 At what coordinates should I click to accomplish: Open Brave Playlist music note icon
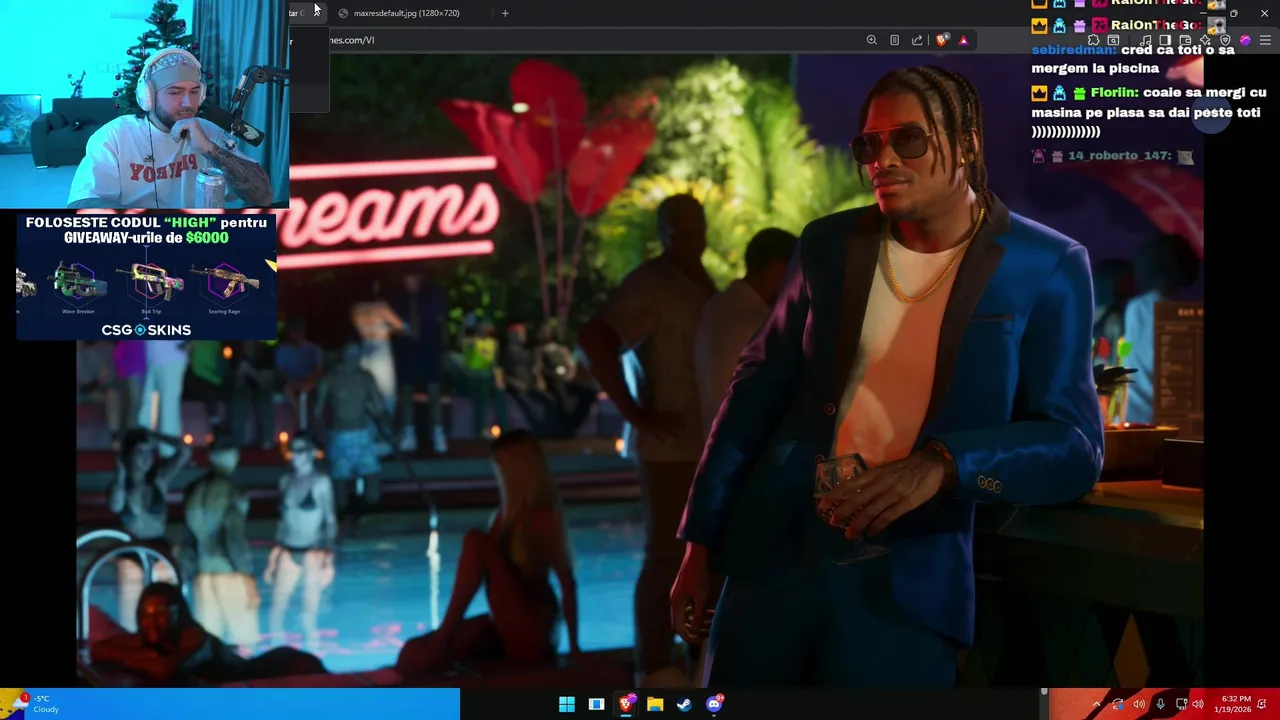coord(1145,40)
